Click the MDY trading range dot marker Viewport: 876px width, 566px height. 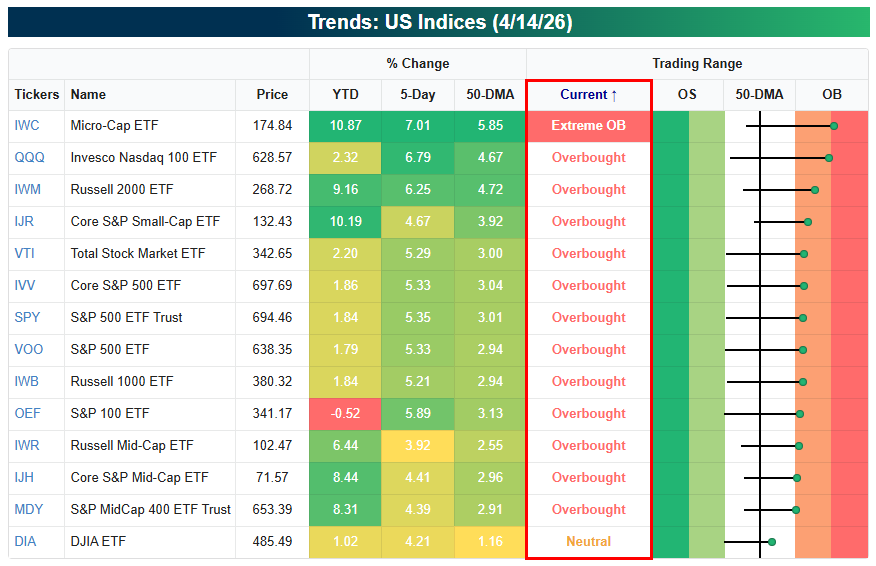point(796,510)
